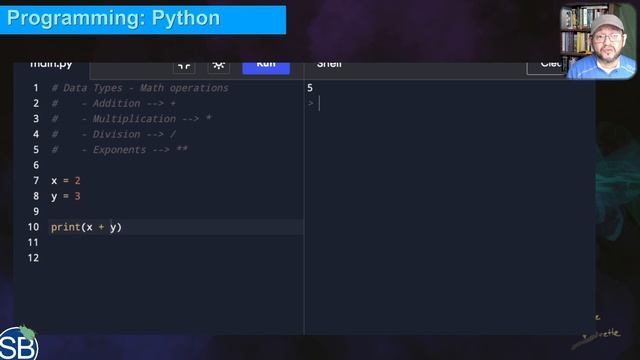The width and height of the screenshot is (640, 360).
Task: Click the presenter webcam thumbnail
Action: point(598,41)
